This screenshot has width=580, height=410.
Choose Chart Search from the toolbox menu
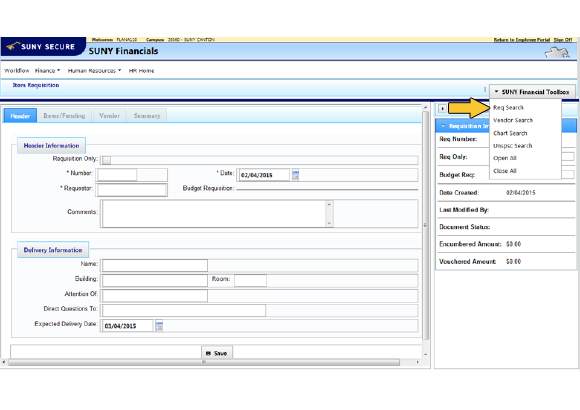(x=510, y=133)
